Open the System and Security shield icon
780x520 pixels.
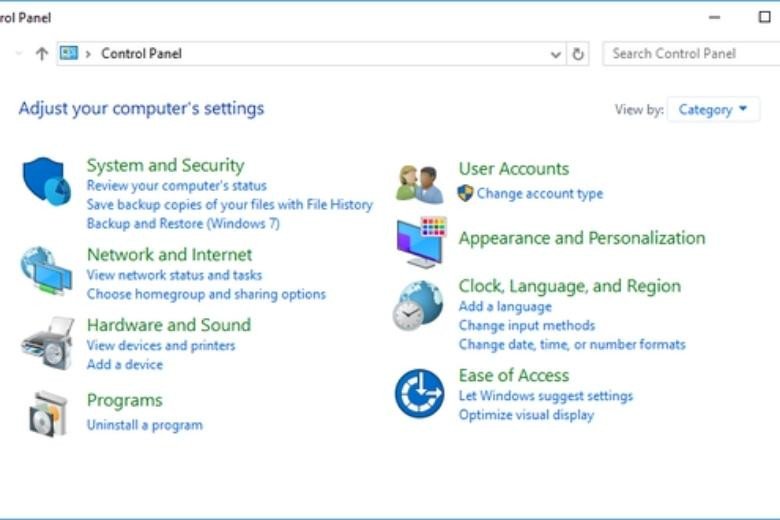[46, 181]
